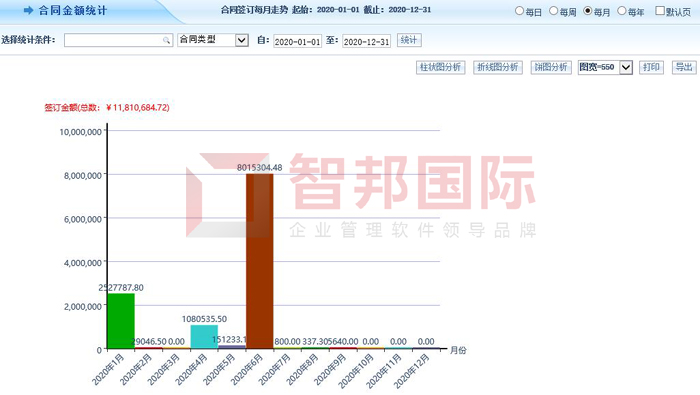The height and width of the screenshot is (395, 700).
Task: Focus the start date field 2020-01-01
Action: [297, 42]
